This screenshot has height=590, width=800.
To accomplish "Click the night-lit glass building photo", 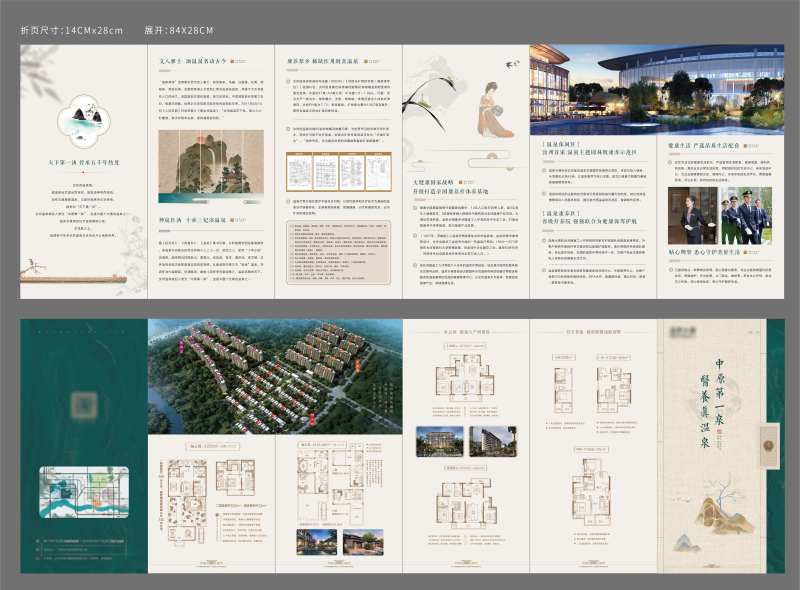I will [654, 90].
